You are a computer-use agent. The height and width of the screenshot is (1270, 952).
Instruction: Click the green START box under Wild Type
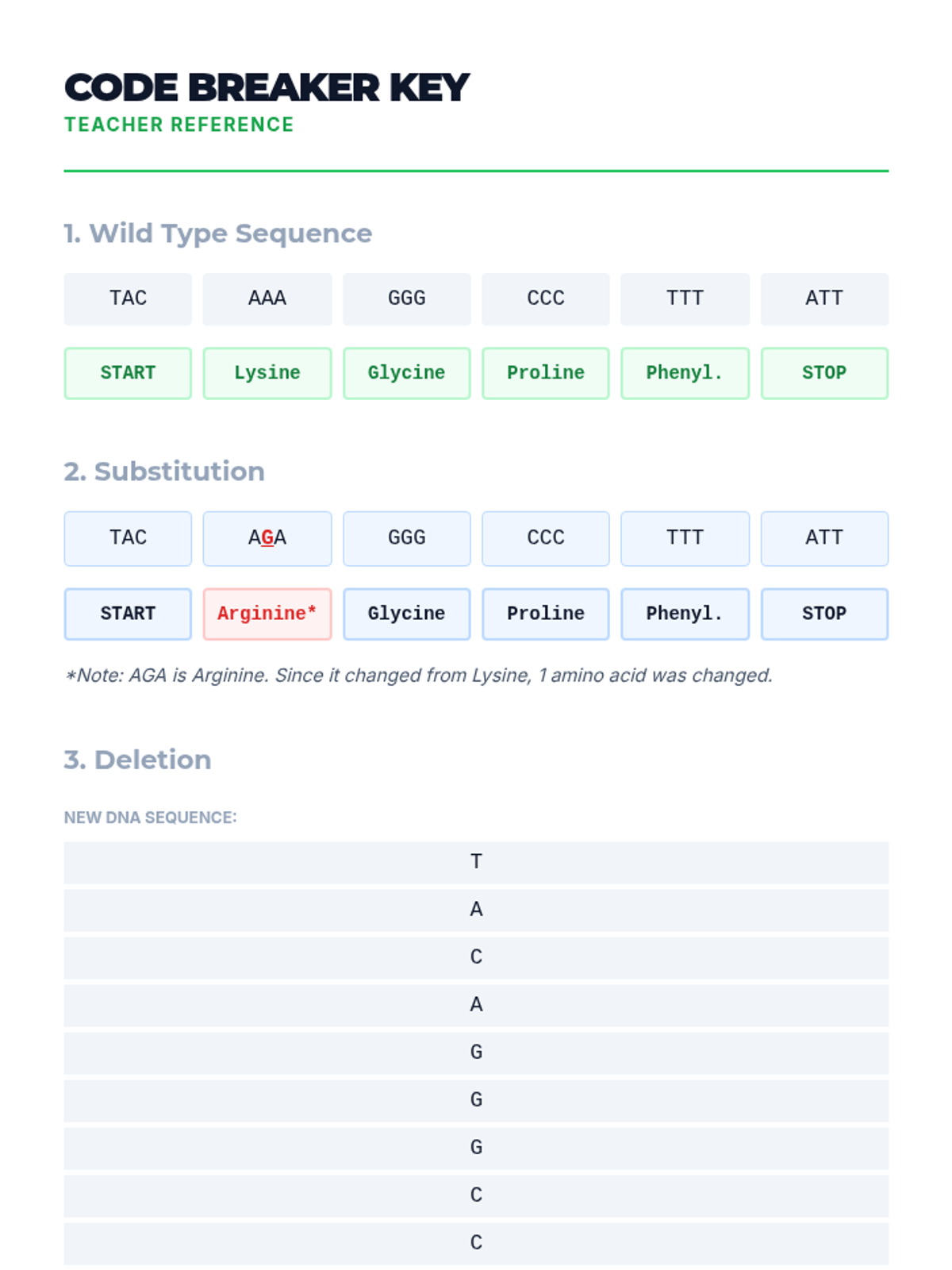tap(128, 373)
